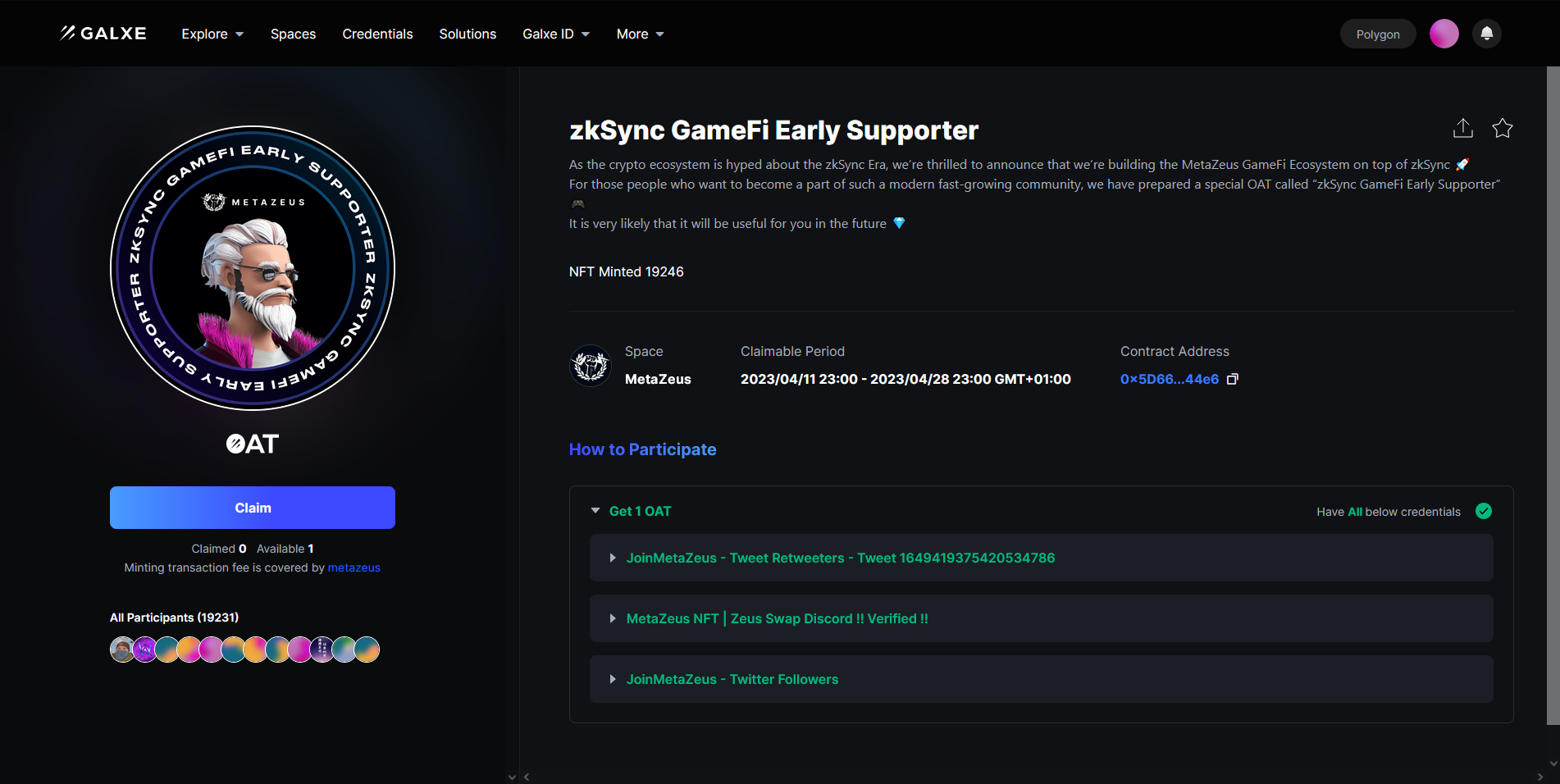Open the user profile avatar

click(1444, 34)
